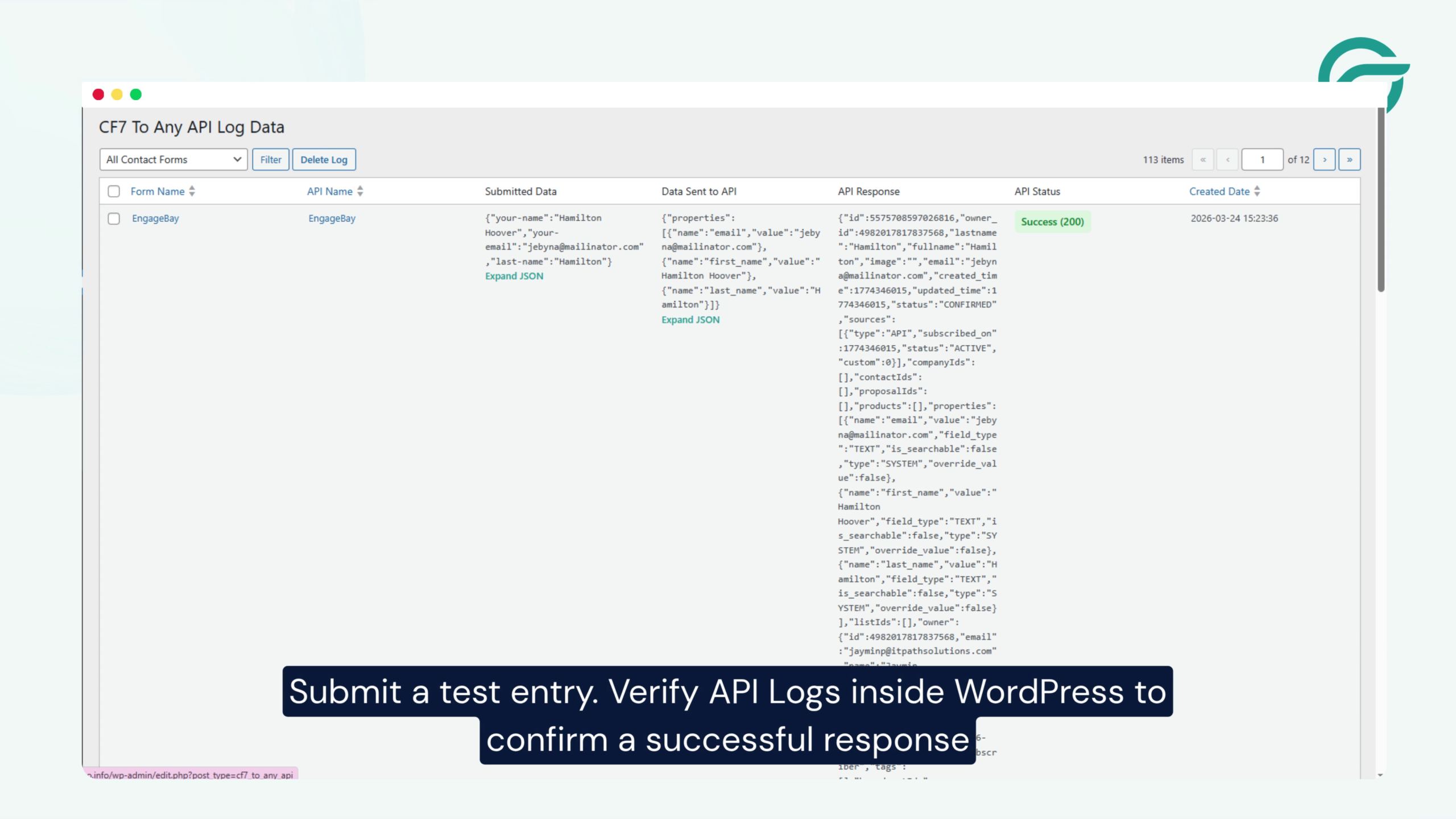
Task: Check the EngageBay row checkbox
Action: tap(114, 219)
